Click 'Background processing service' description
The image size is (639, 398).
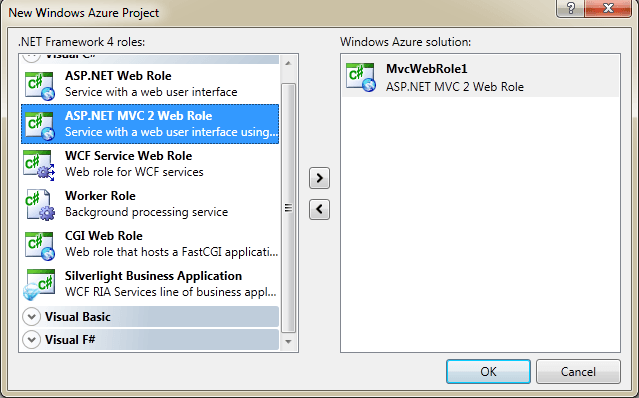coord(146,212)
